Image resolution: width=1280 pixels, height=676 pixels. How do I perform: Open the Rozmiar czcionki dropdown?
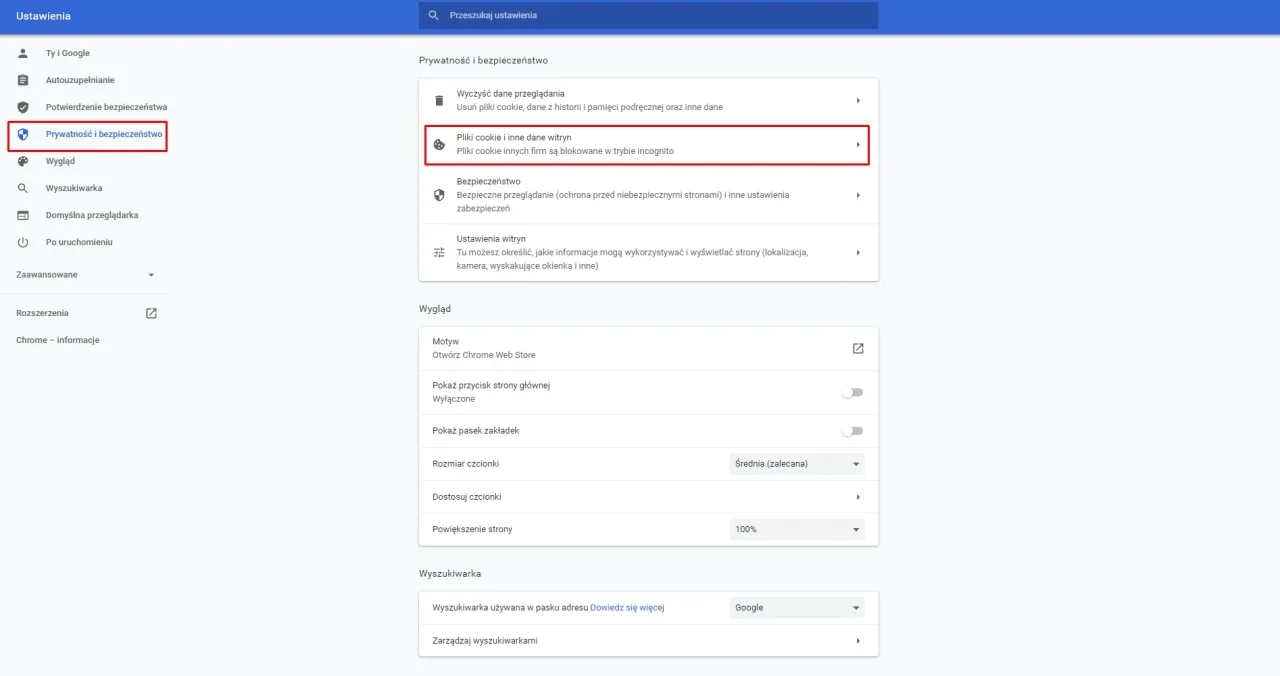796,463
